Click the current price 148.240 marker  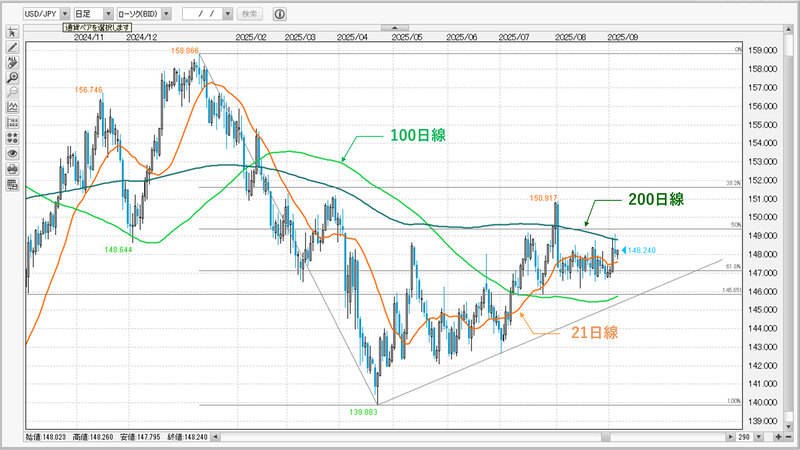point(639,250)
